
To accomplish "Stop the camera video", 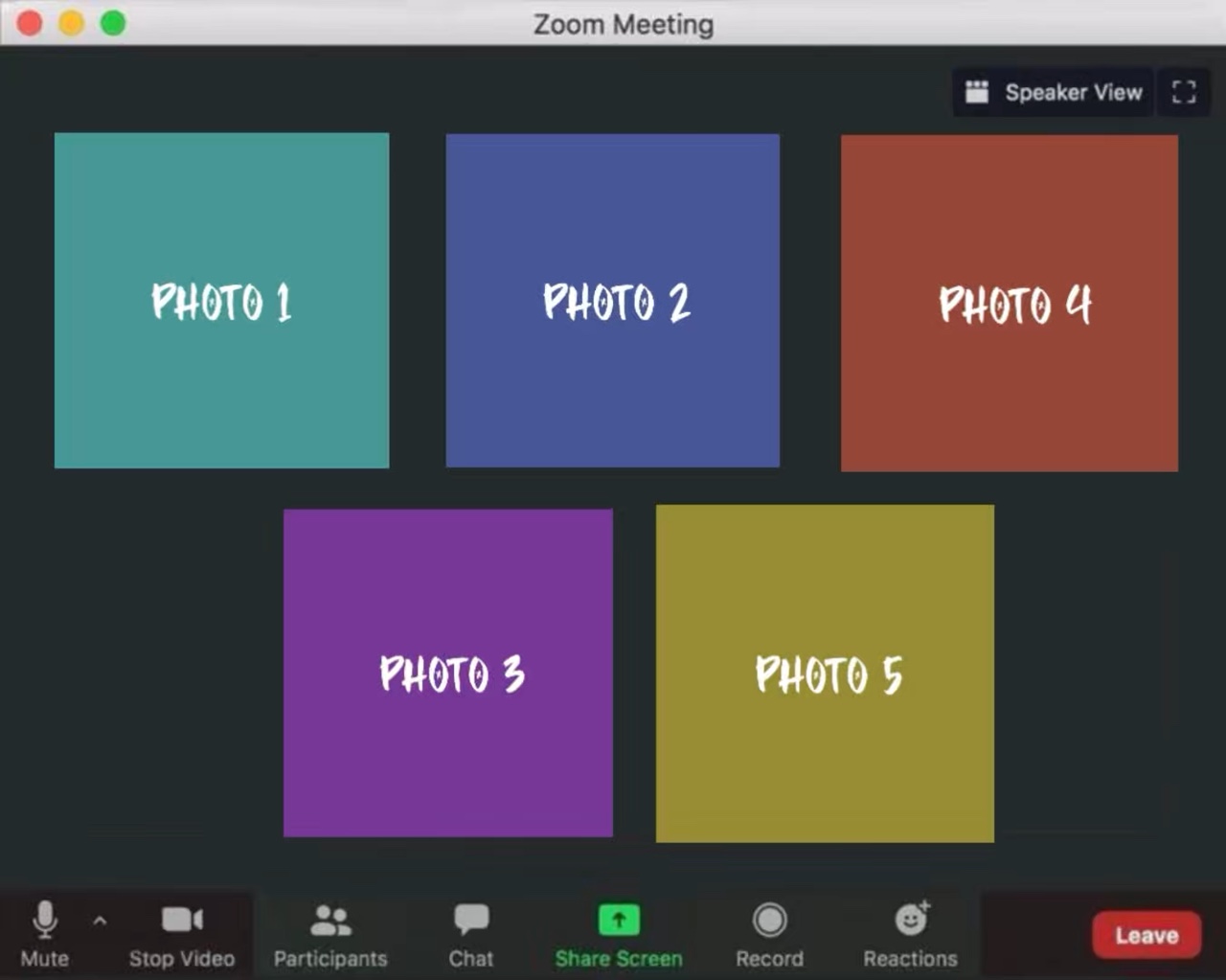I will (x=181, y=933).
